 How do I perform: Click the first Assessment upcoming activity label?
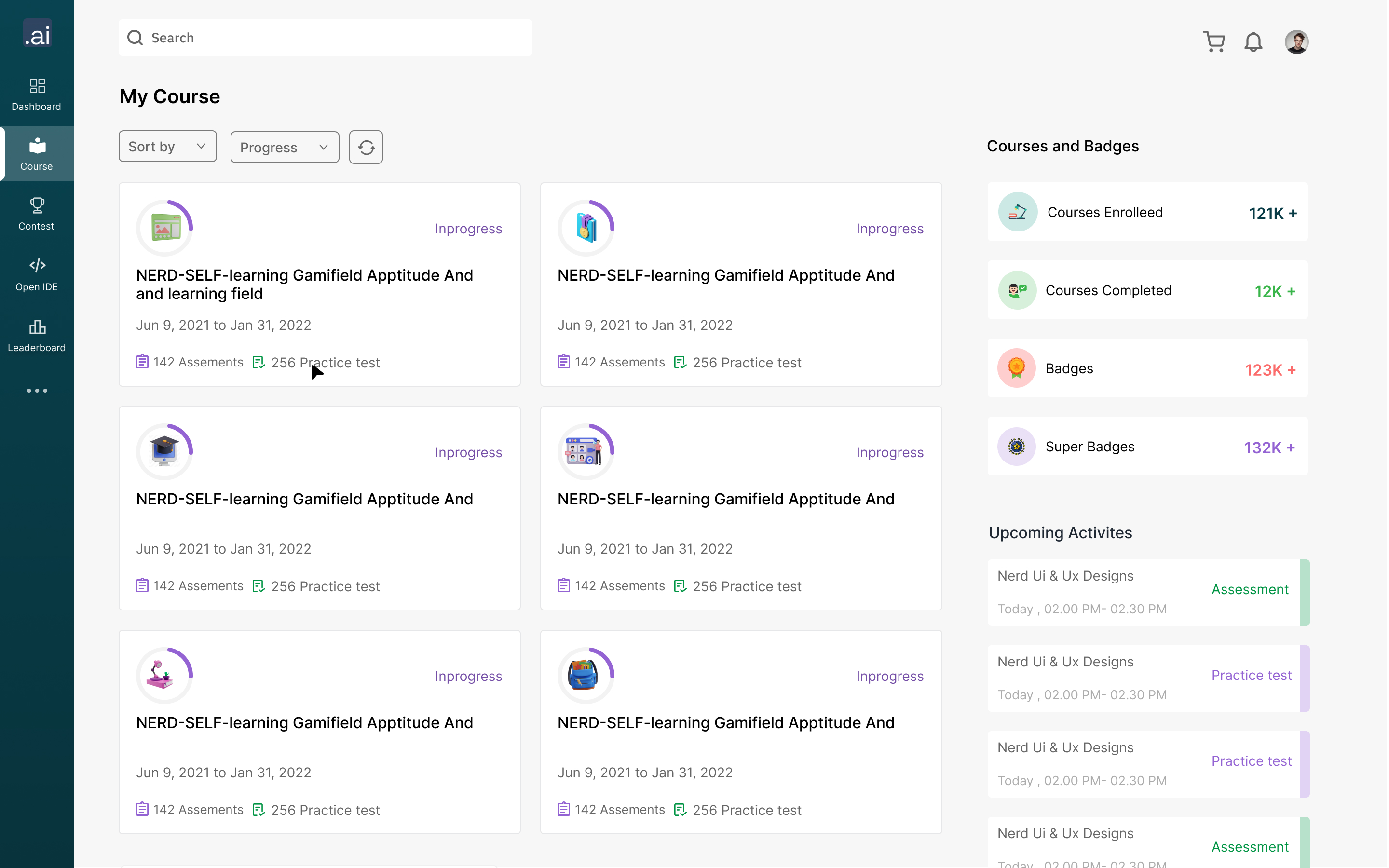click(1250, 589)
